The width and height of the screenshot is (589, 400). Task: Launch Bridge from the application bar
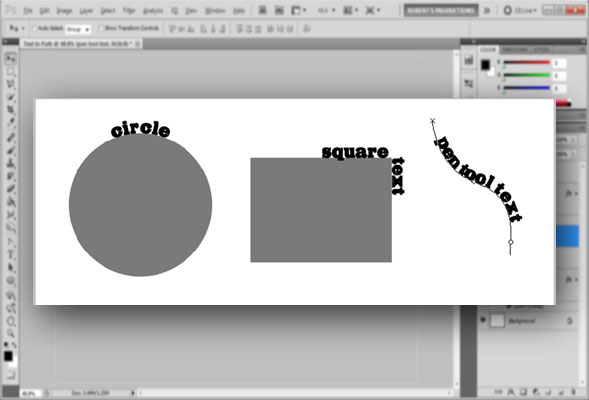coord(263,10)
